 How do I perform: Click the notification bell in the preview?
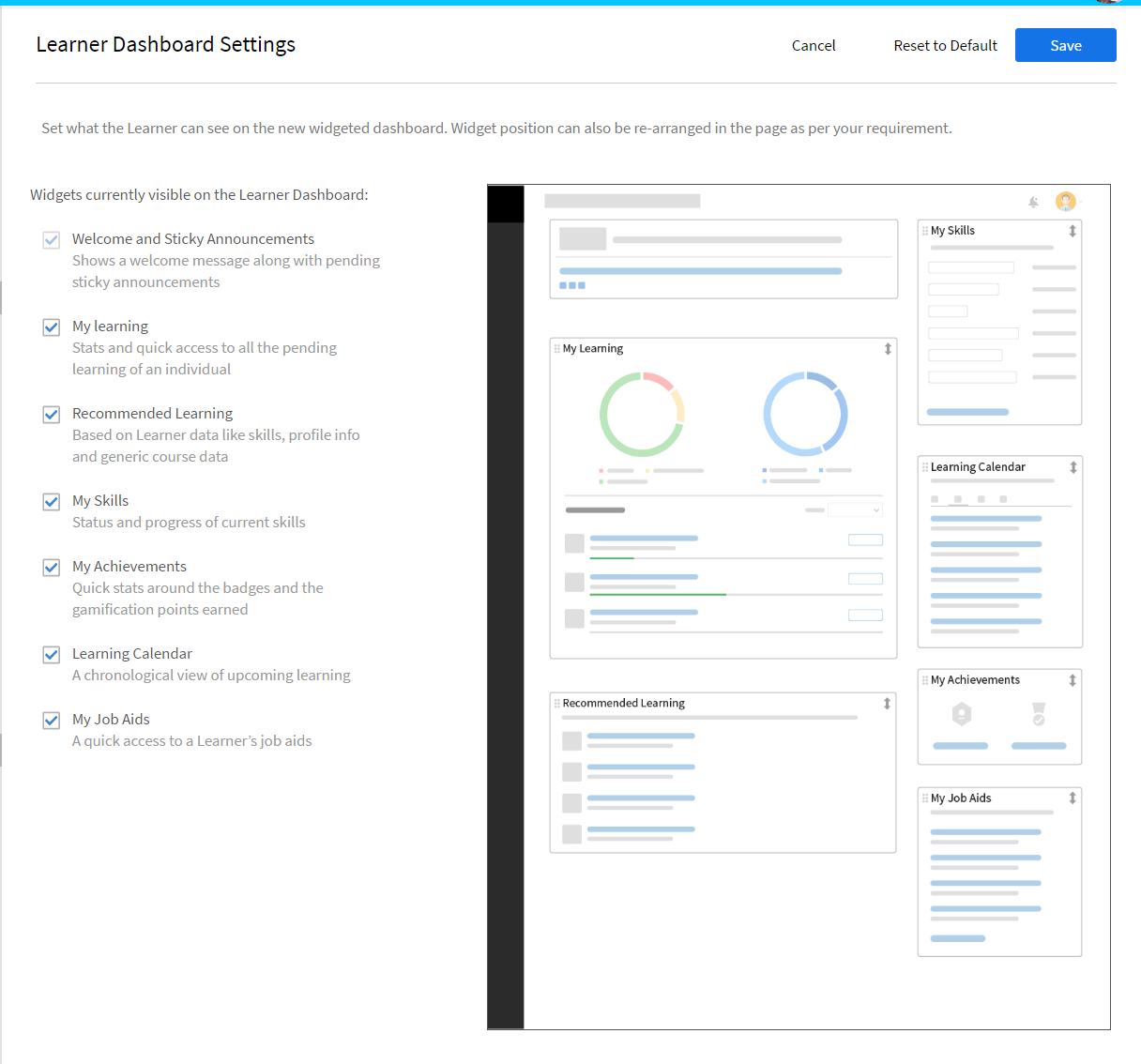[x=1033, y=202]
